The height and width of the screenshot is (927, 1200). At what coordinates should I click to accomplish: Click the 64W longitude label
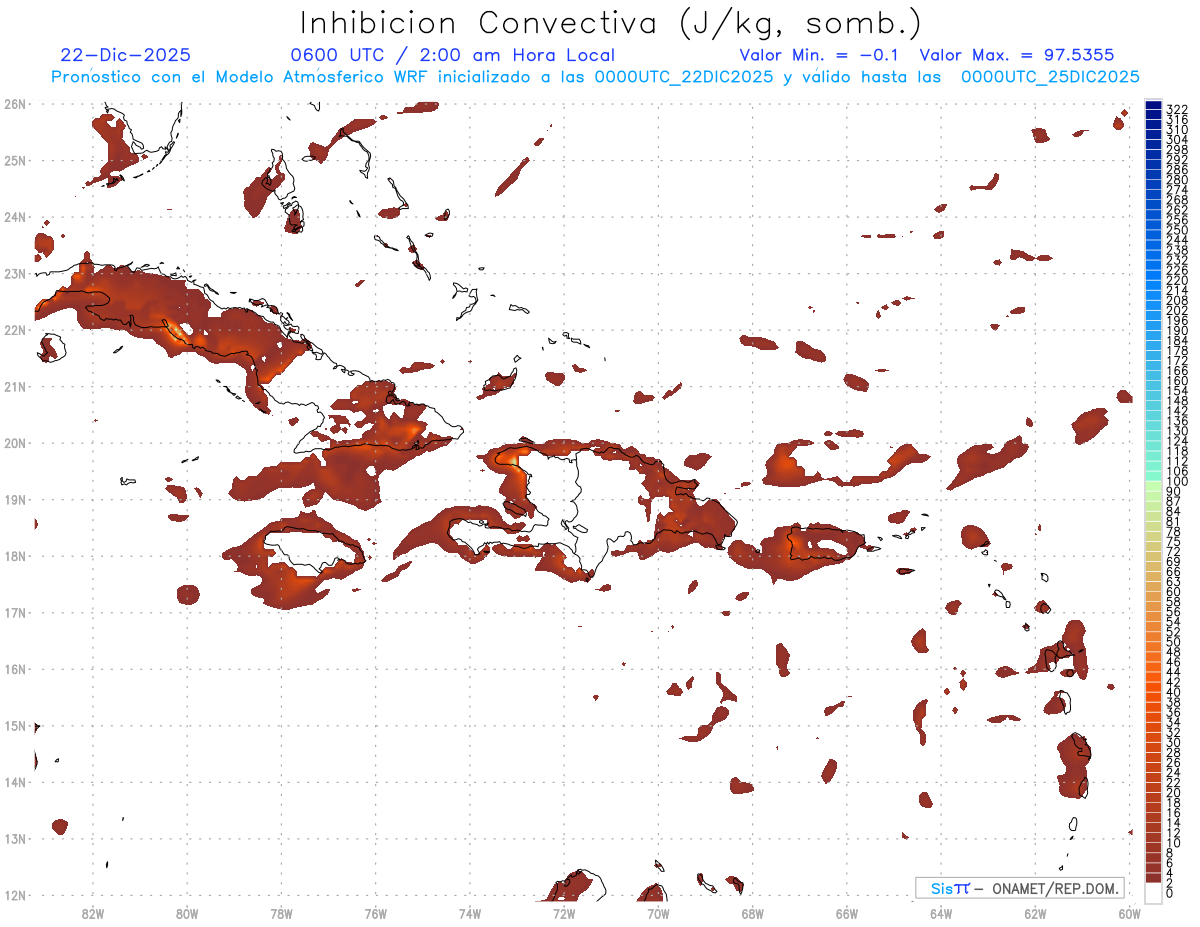(x=941, y=913)
